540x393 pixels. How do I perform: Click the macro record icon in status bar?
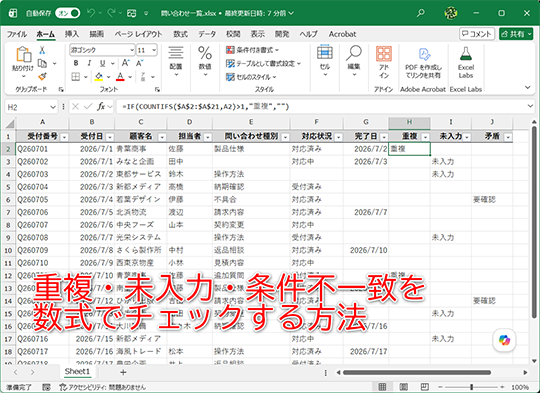(46, 387)
